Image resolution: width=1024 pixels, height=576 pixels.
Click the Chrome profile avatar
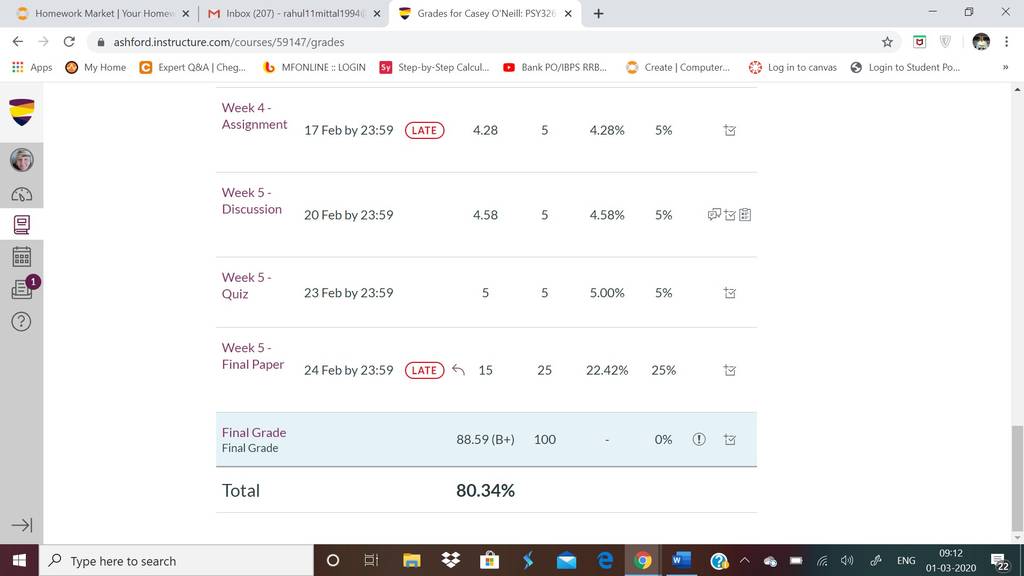pos(981,42)
